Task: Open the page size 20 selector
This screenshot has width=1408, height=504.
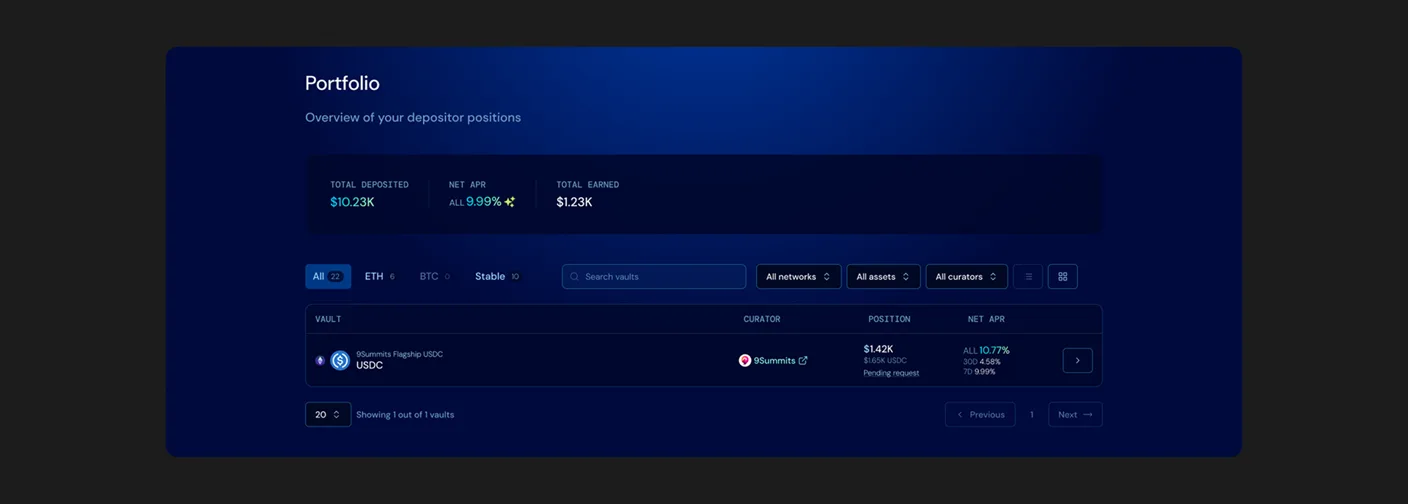Action: coord(328,414)
